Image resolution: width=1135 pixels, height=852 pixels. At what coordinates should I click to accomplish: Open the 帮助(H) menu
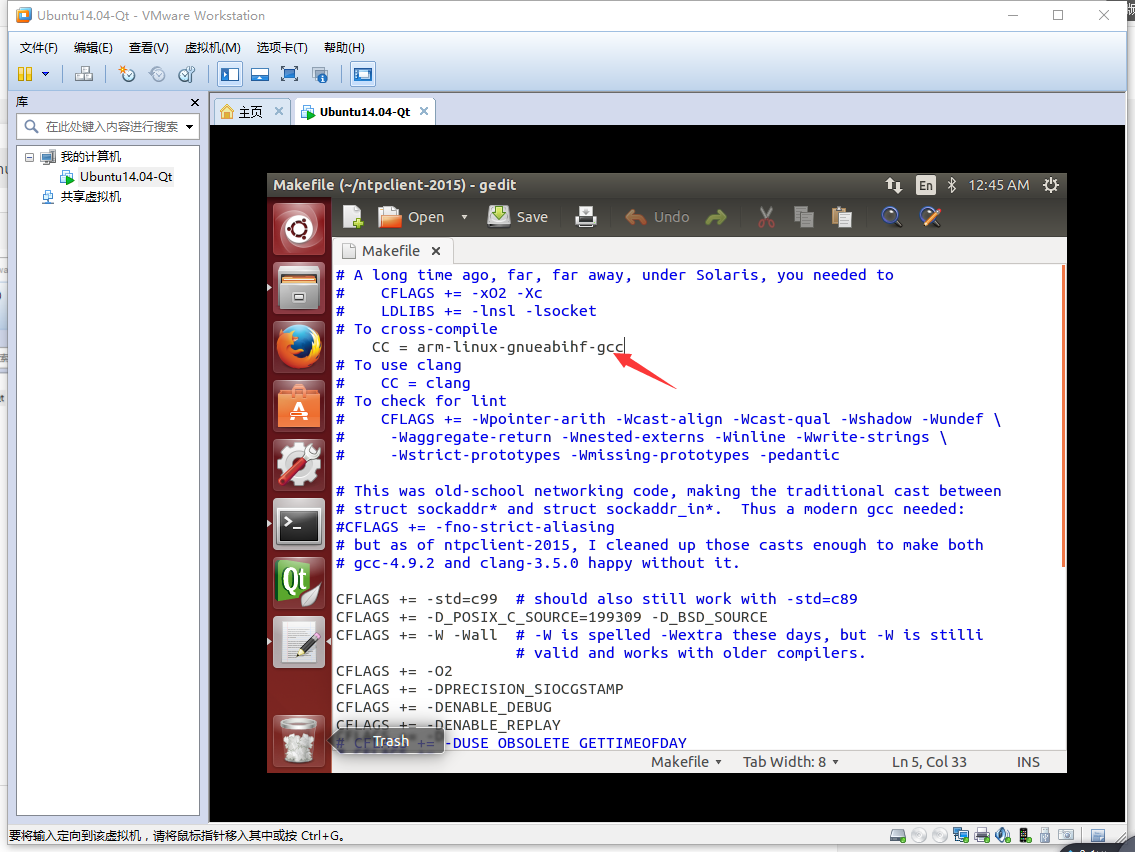pyautogui.click(x=344, y=48)
